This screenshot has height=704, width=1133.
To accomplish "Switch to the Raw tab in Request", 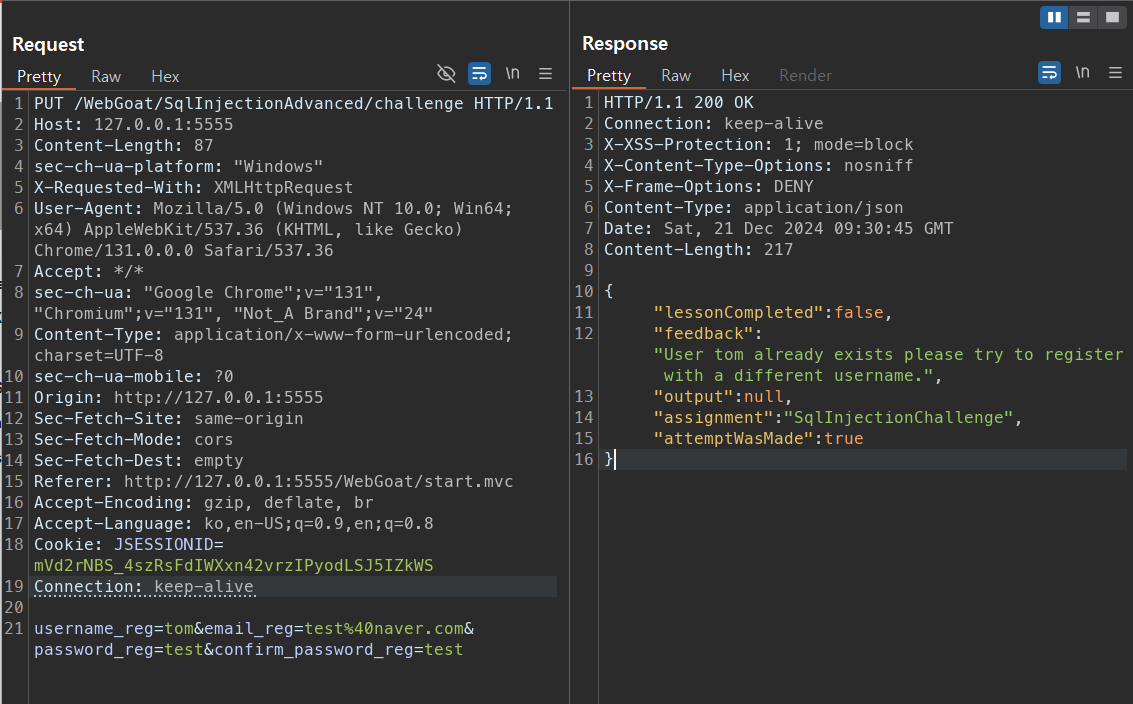I will pyautogui.click(x=106, y=76).
